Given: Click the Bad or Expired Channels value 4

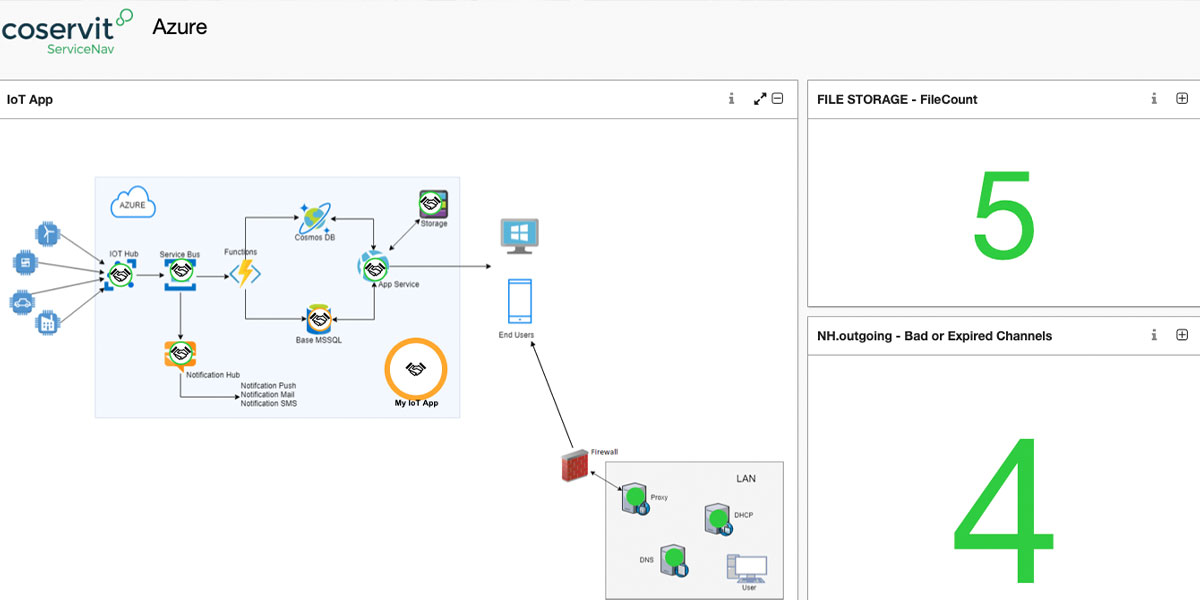Looking at the screenshot, I should [x=1003, y=512].
